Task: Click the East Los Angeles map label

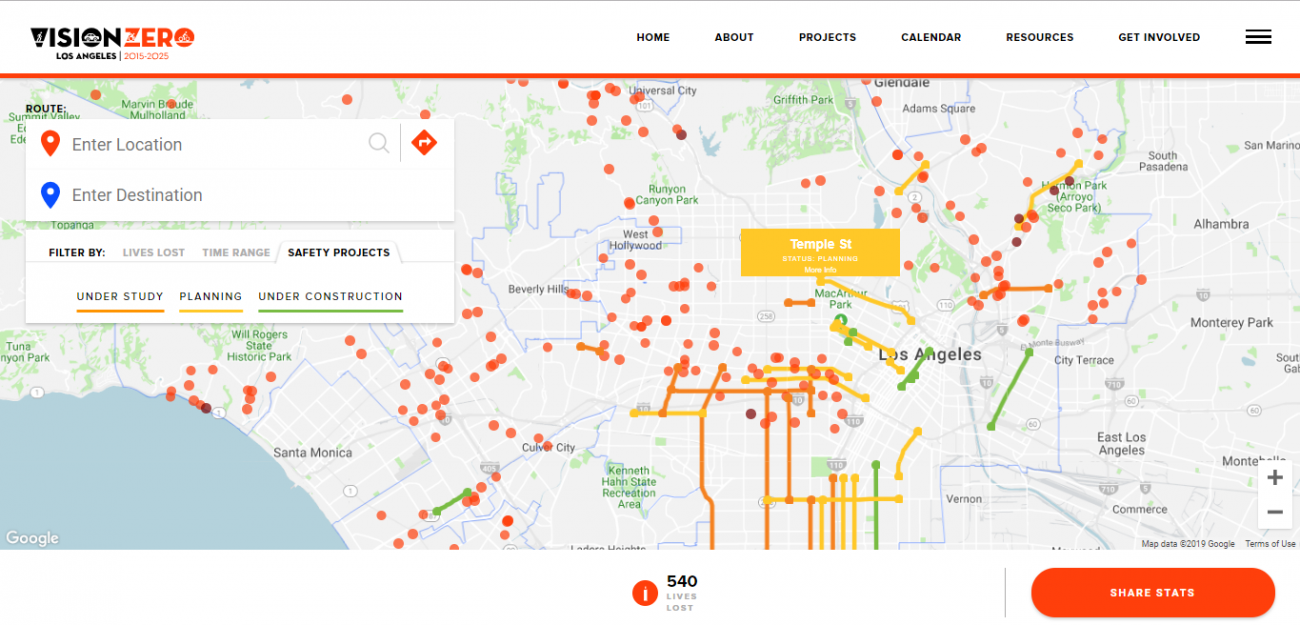Action: pyautogui.click(x=1121, y=444)
